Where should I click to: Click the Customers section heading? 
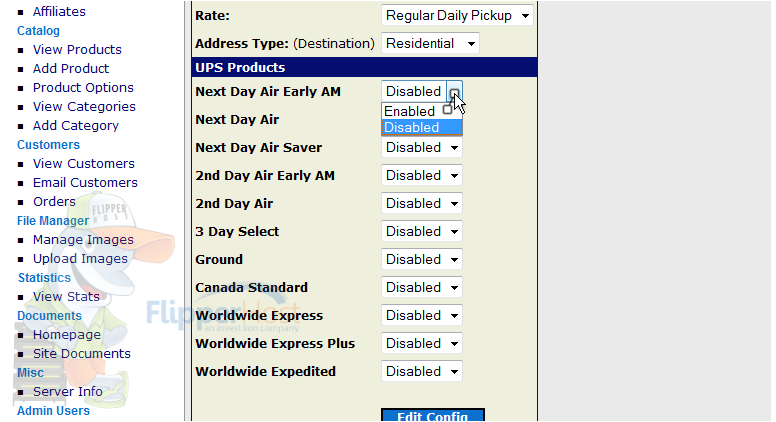coord(48,144)
